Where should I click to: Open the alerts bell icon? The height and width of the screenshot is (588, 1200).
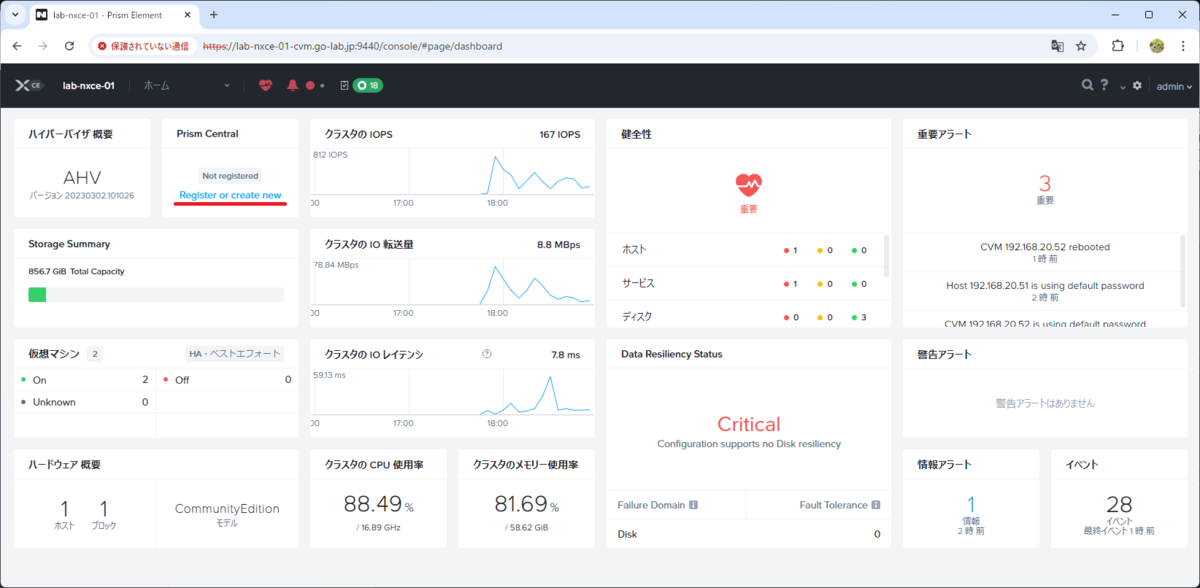click(x=293, y=86)
